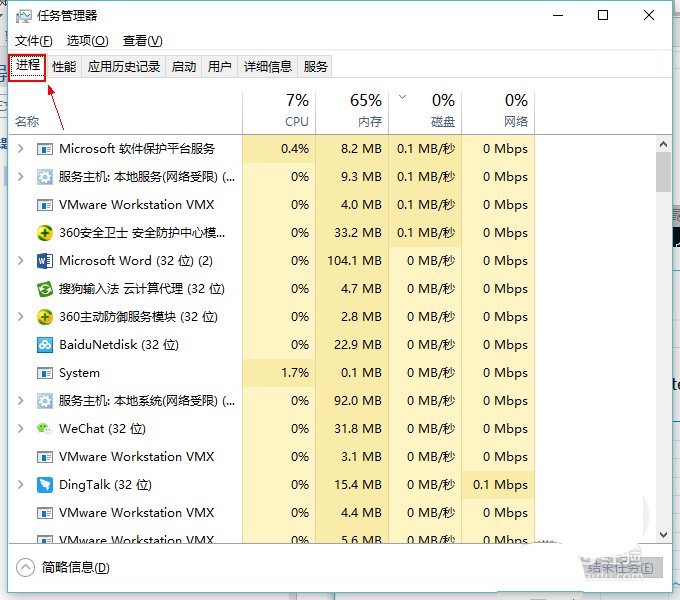Expand Microsoft 软件保护平台服务 entry
680x600 pixels.
tap(20, 149)
